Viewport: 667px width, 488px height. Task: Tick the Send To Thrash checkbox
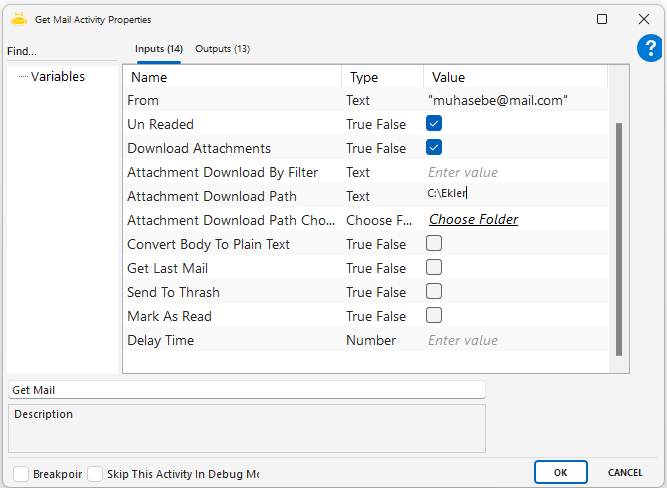click(x=434, y=292)
